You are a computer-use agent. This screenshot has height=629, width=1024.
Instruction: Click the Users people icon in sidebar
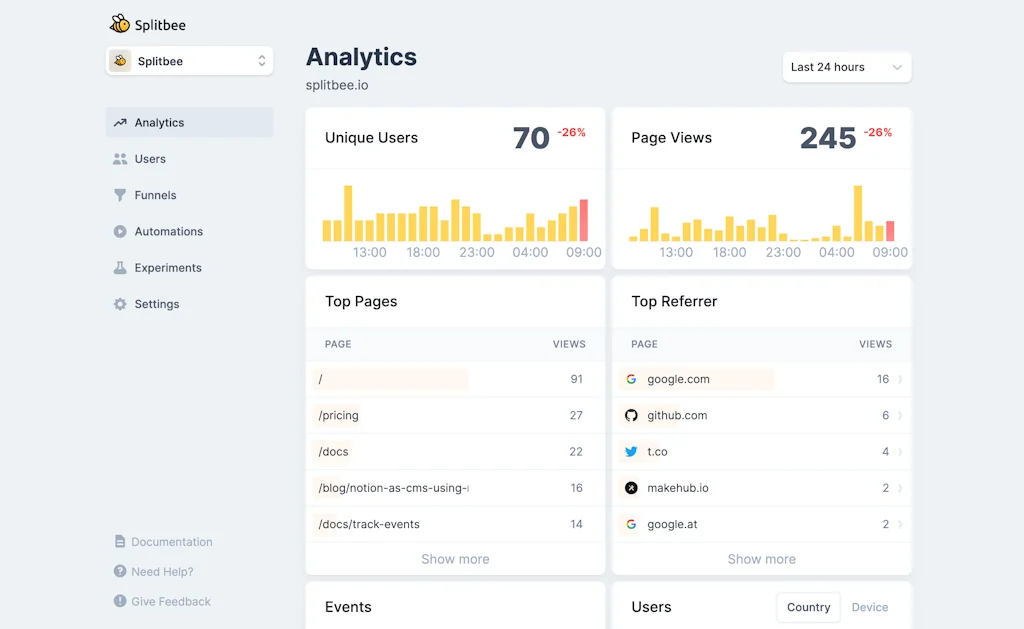point(120,159)
